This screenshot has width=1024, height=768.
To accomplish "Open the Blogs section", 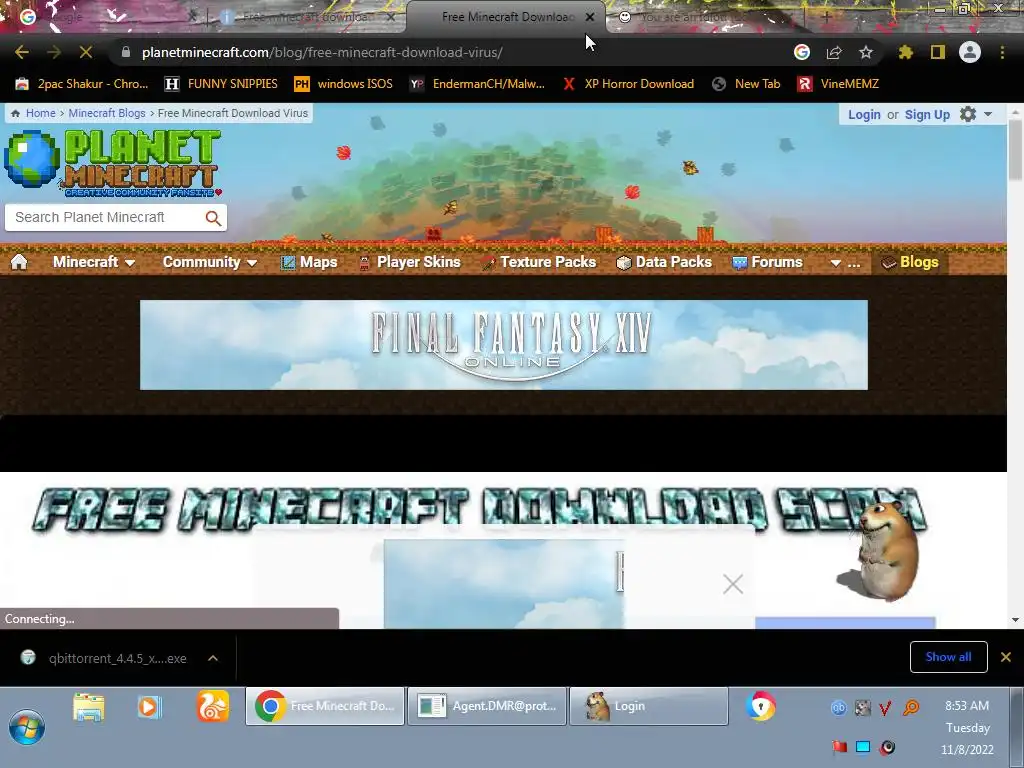I will click(x=910, y=262).
